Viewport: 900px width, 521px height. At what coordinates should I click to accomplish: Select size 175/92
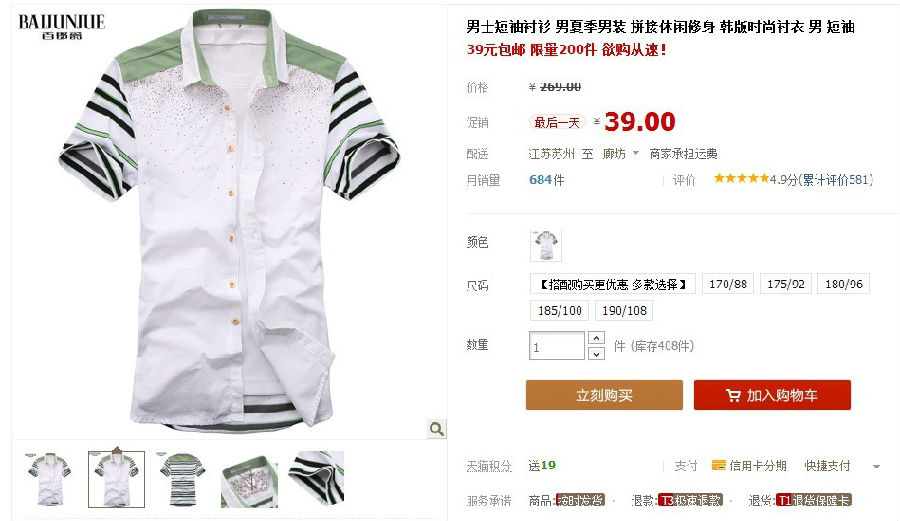[786, 284]
